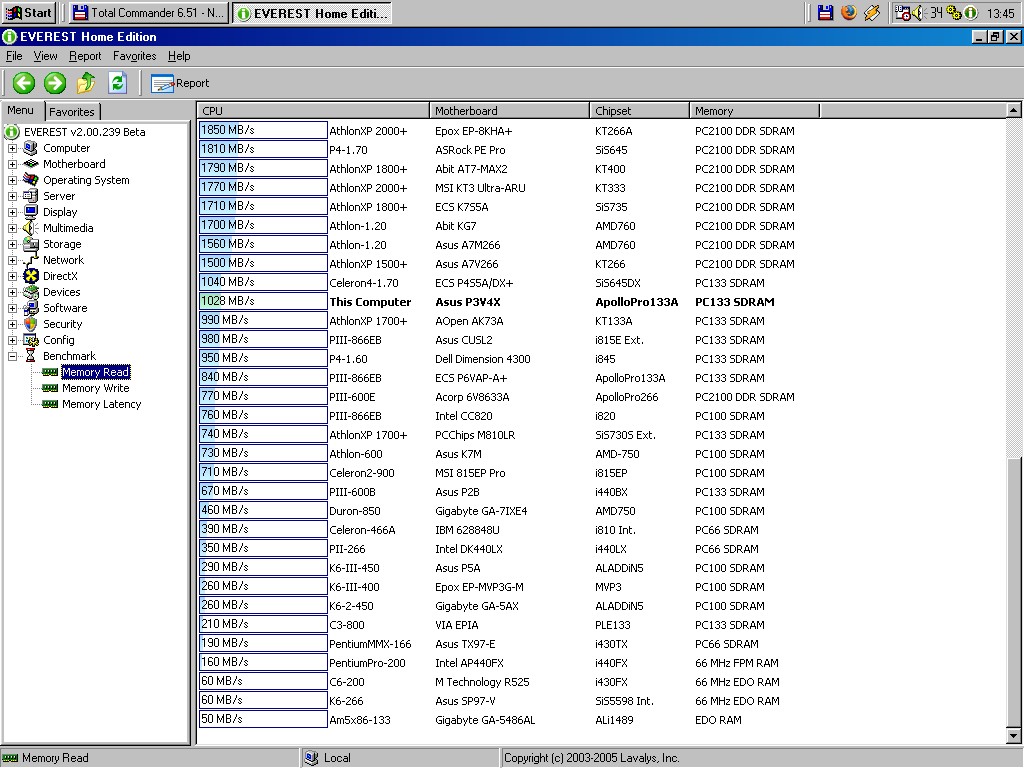Switch to the Menu tab
The width and height of the screenshot is (1024, 768).
pyautogui.click(x=21, y=110)
